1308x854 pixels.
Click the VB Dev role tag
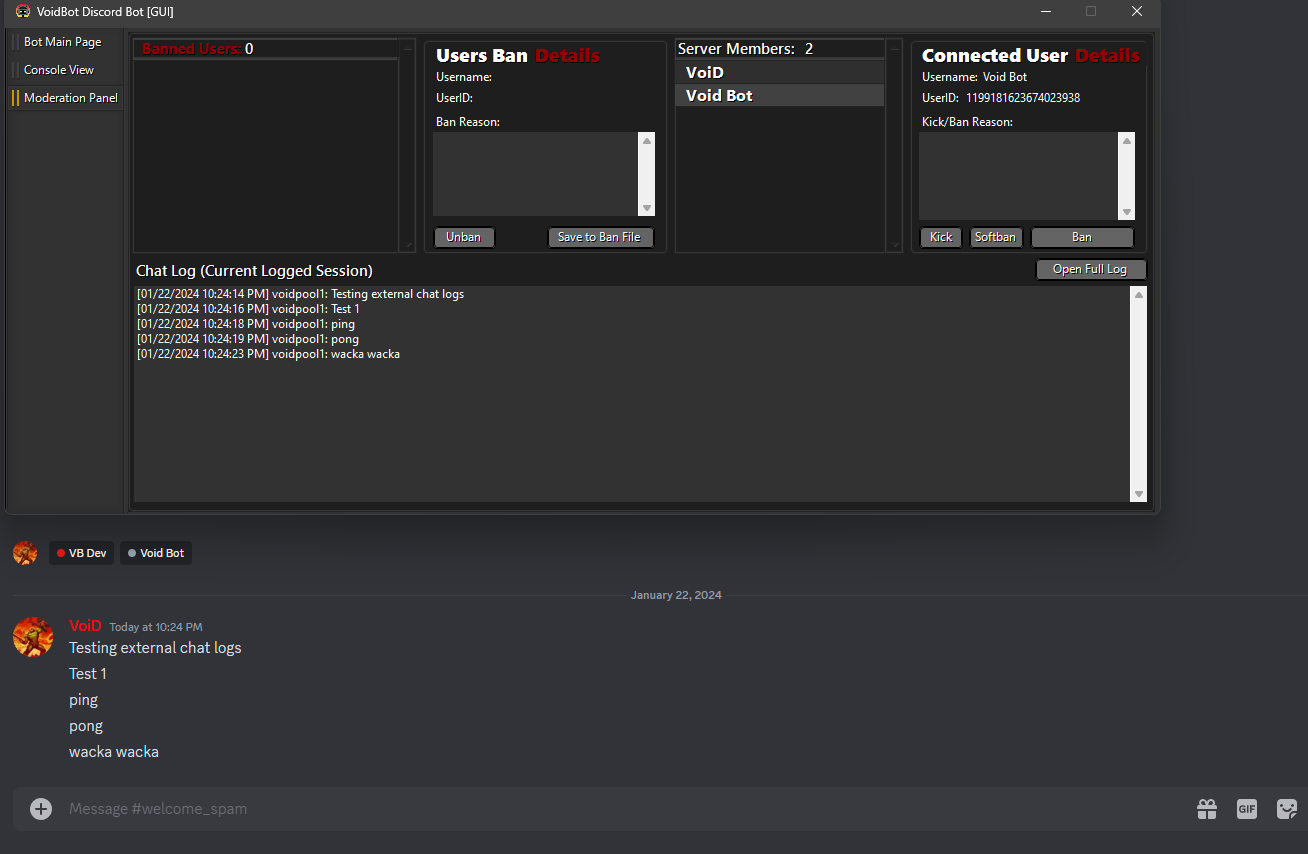tap(81, 553)
